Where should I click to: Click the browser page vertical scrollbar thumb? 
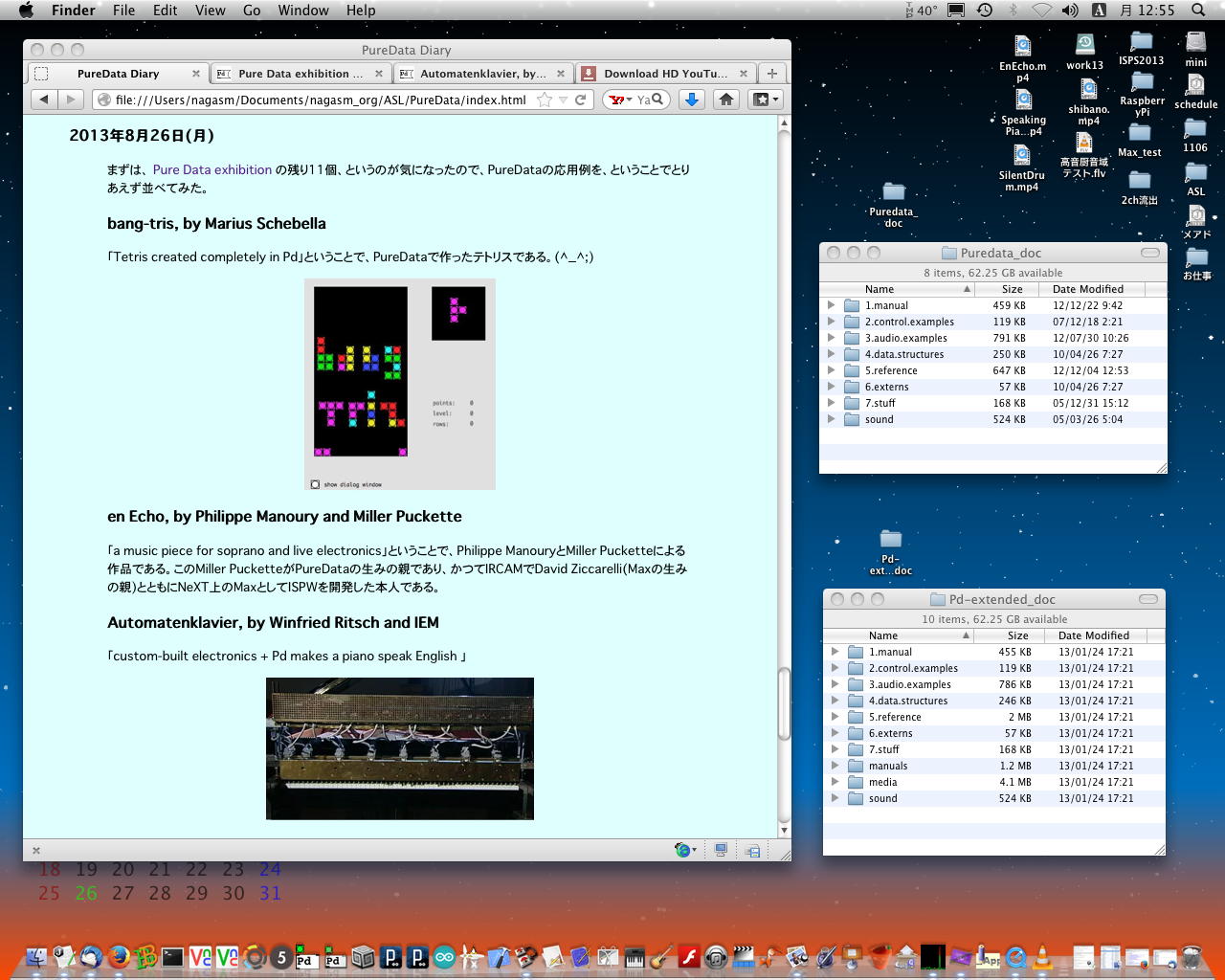point(784,703)
